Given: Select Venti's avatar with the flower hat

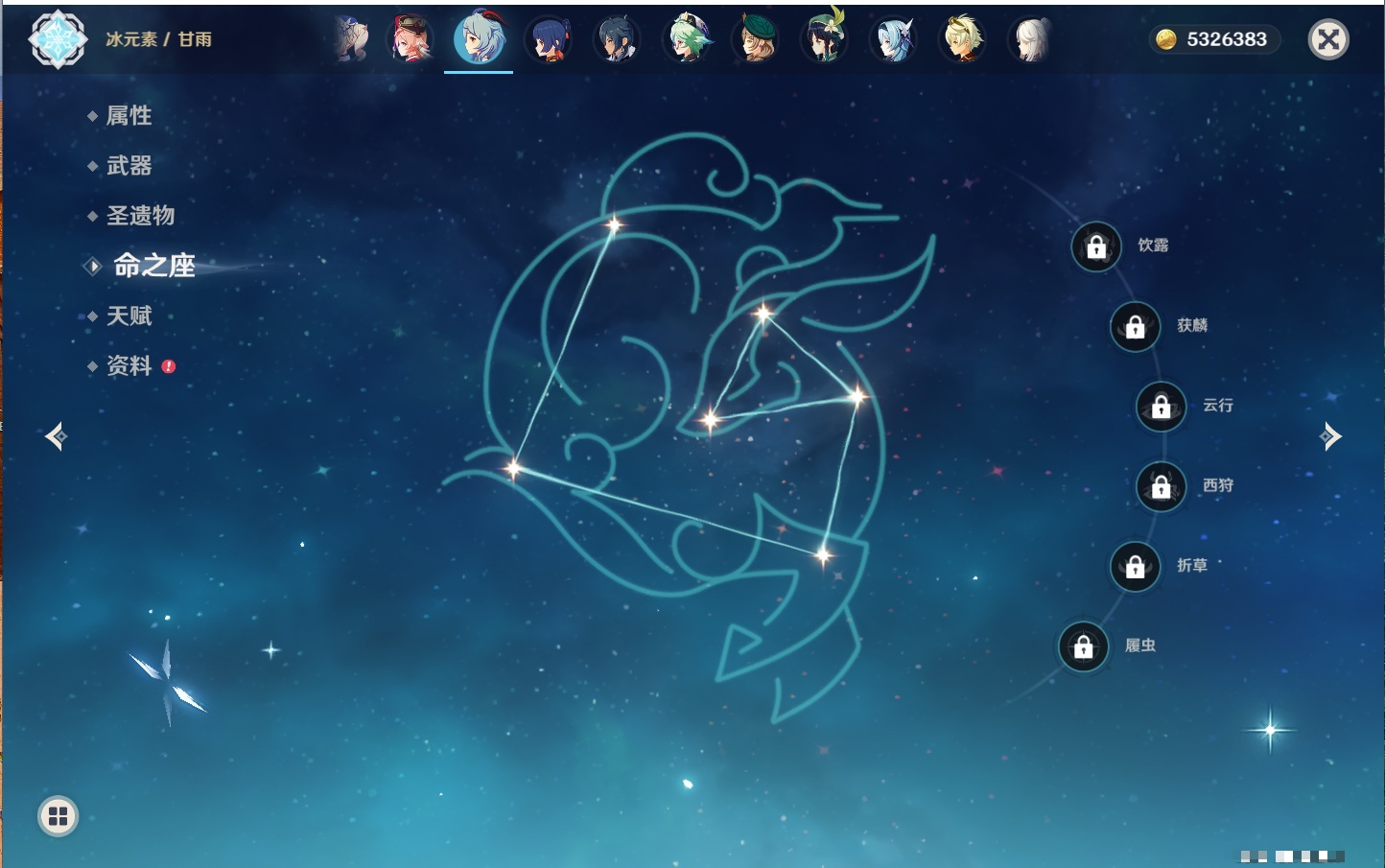Looking at the screenshot, I should point(825,37).
